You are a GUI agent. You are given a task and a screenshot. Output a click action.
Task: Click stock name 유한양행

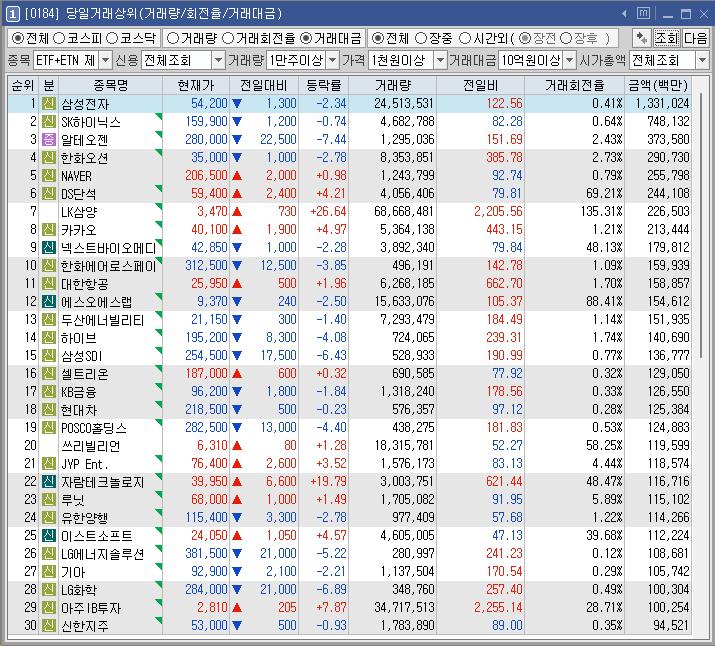[x=85, y=518]
